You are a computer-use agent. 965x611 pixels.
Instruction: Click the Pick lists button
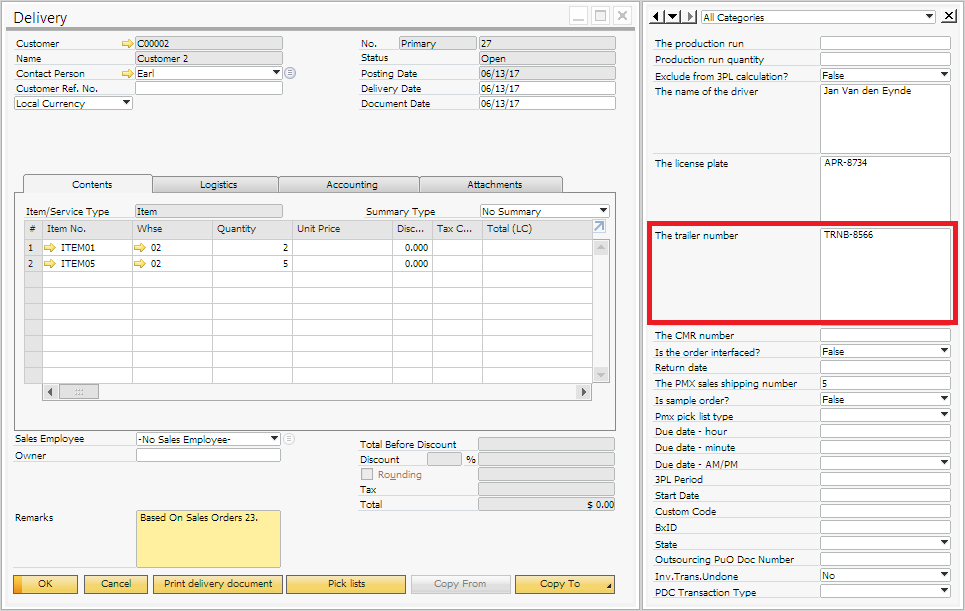347,584
